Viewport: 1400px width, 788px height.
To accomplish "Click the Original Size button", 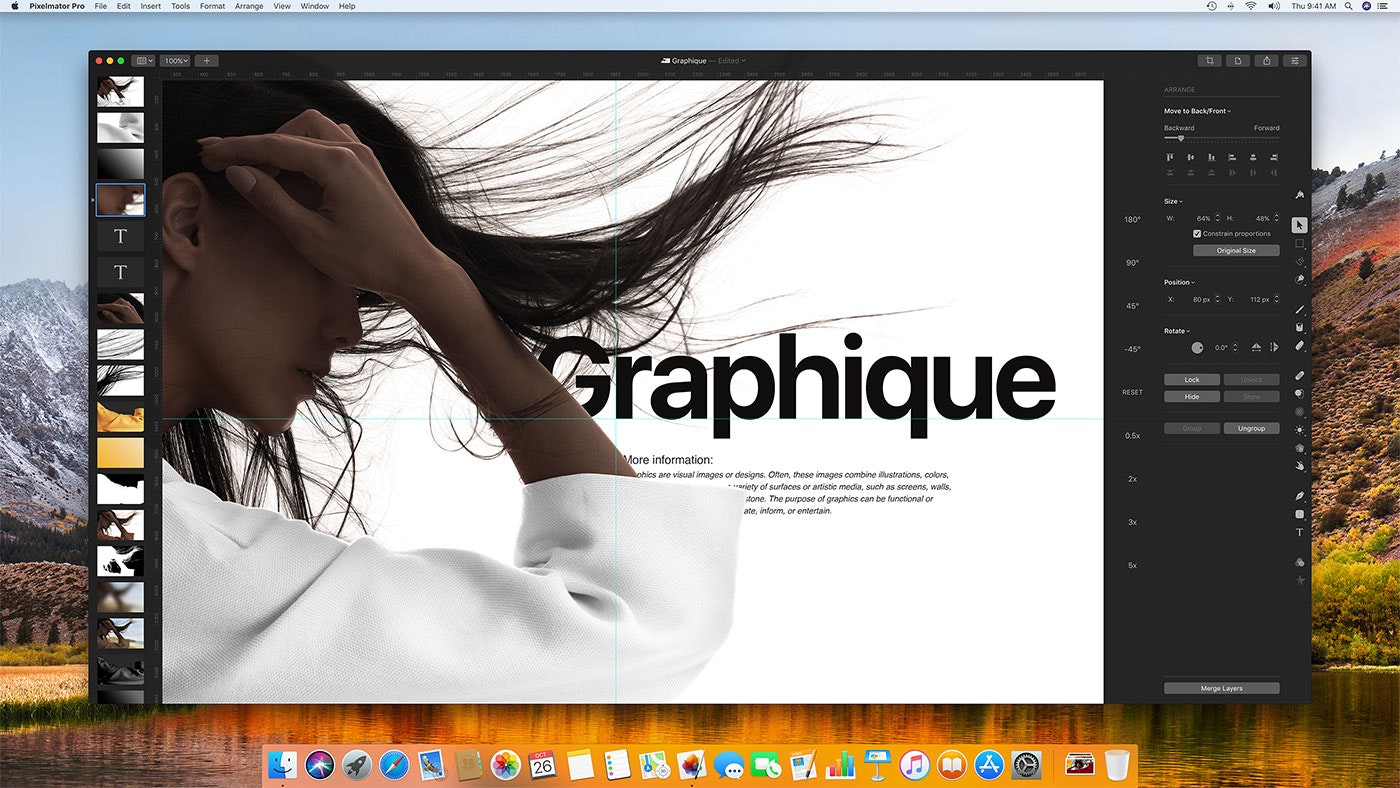I will 1236,250.
